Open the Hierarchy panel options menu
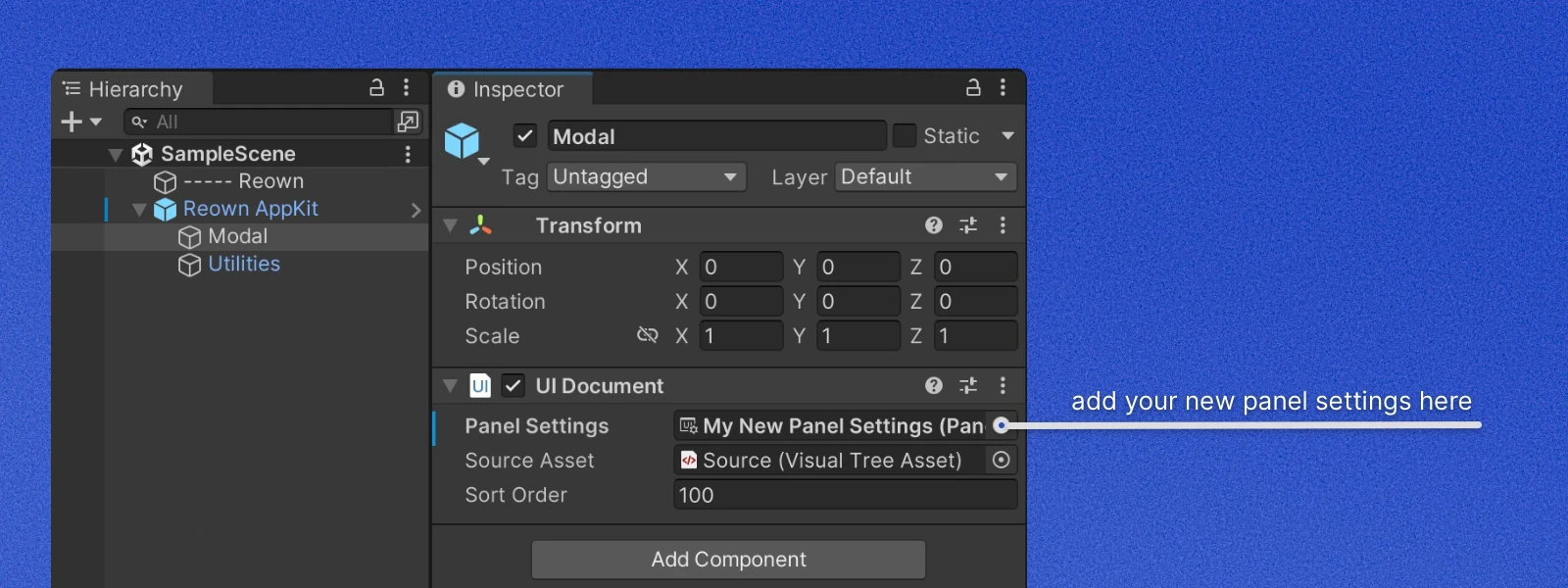This screenshot has height=588, width=1568. point(407,88)
